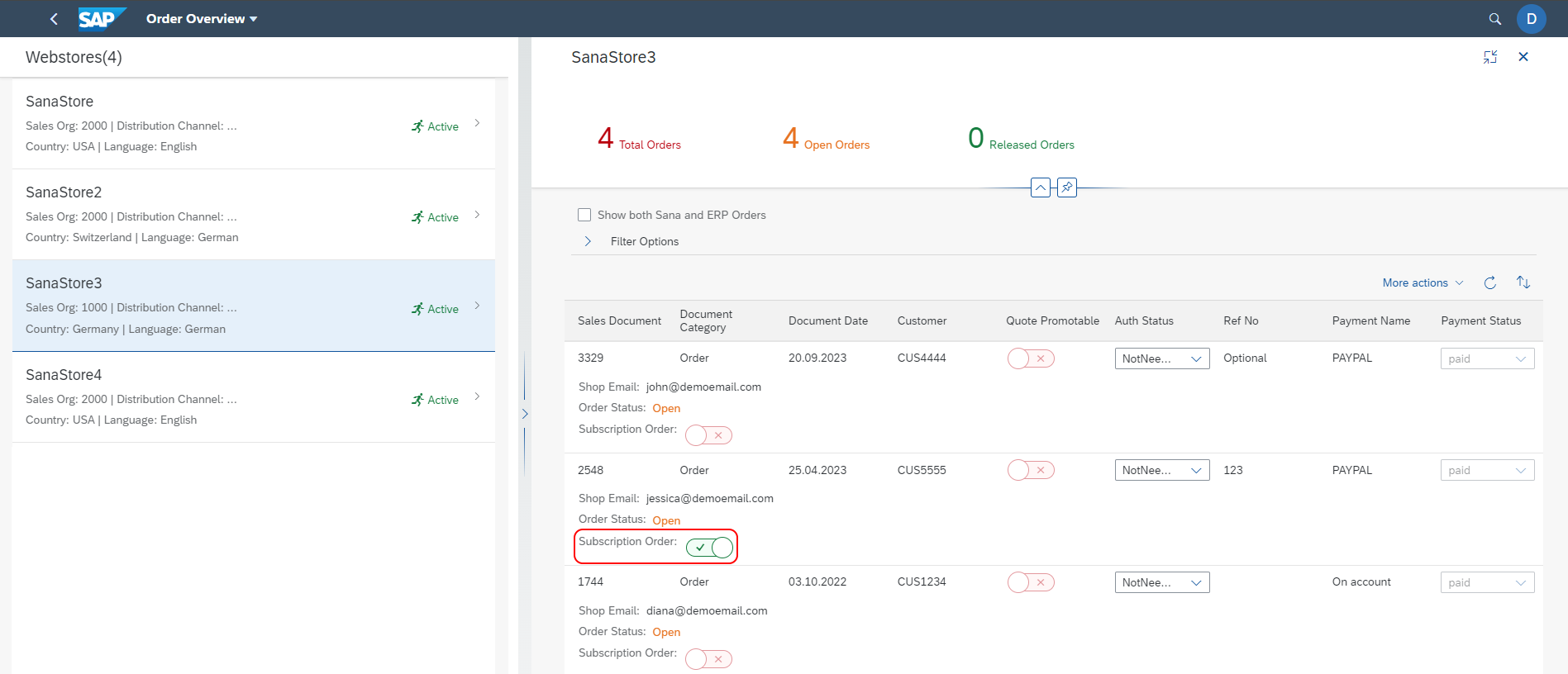Click sales document number 2548

click(x=590, y=470)
